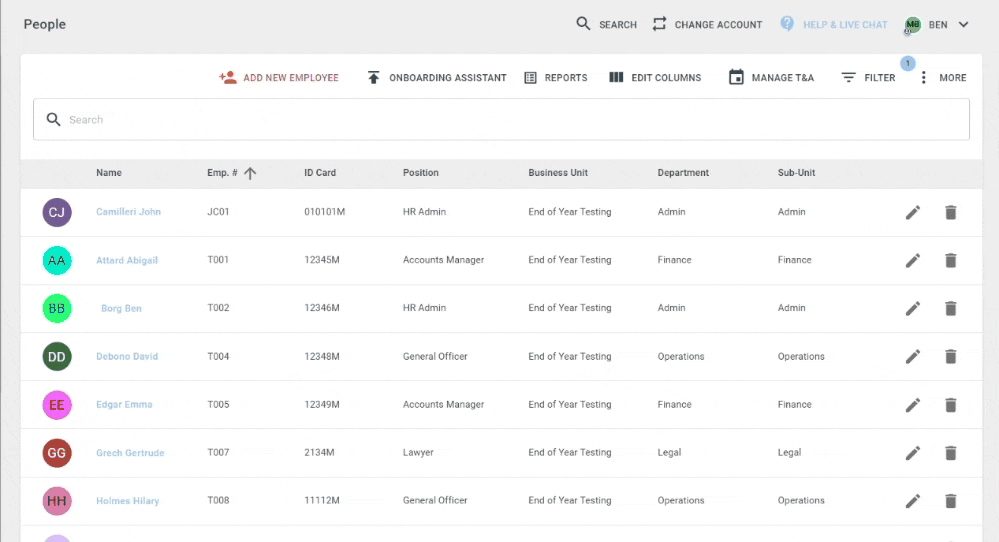Delete Debono David via trash icon
The width and height of the screenshot is (999, 542).
point(951,356)
